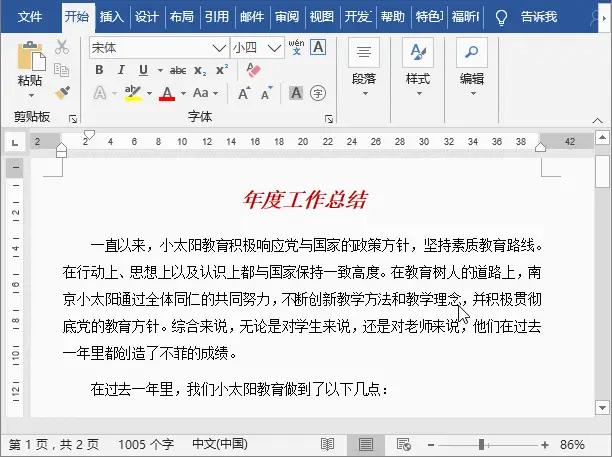Toggle strikethrough abc formatting
The width and height of the screenshot is (612, 457).
[178, 70]
